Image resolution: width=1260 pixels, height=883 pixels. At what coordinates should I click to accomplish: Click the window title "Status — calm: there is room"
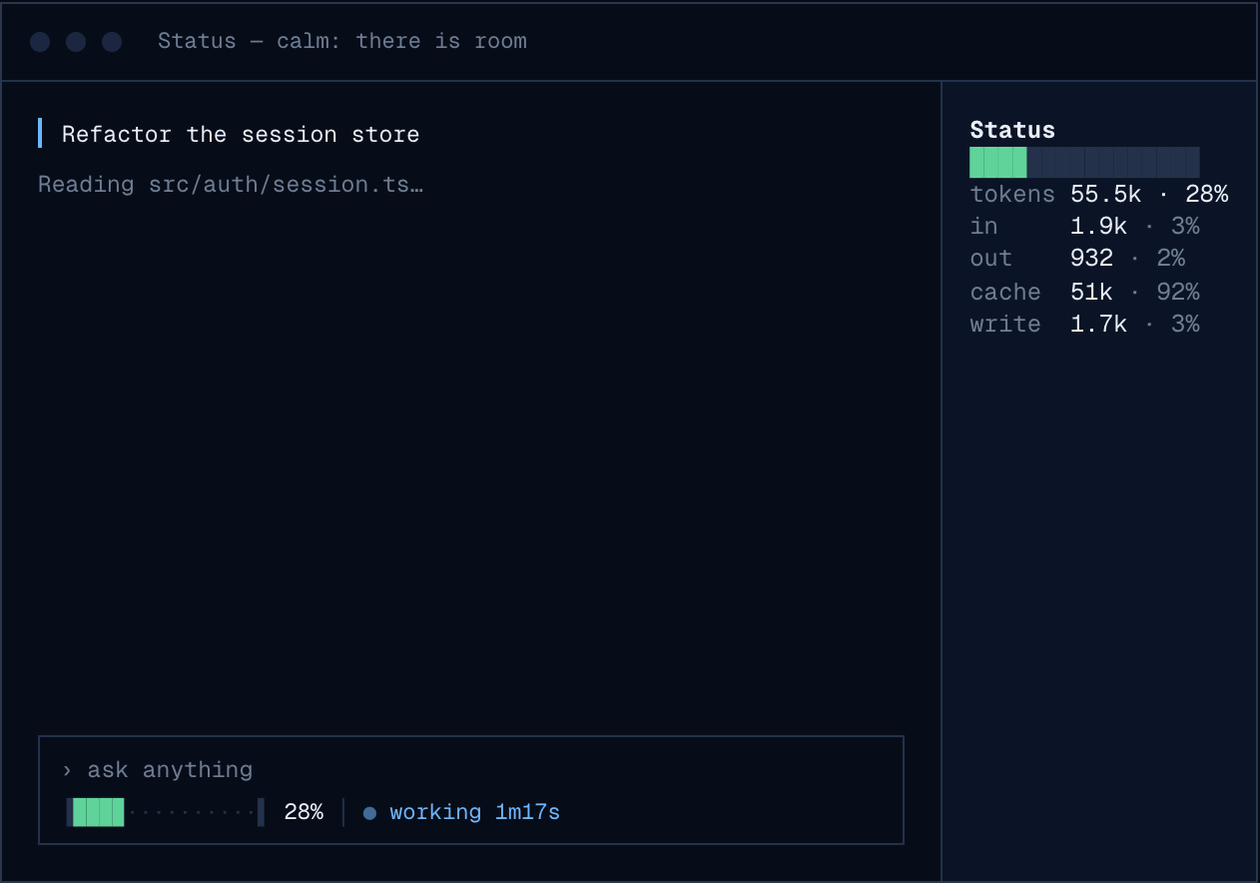tap(342, 41)
